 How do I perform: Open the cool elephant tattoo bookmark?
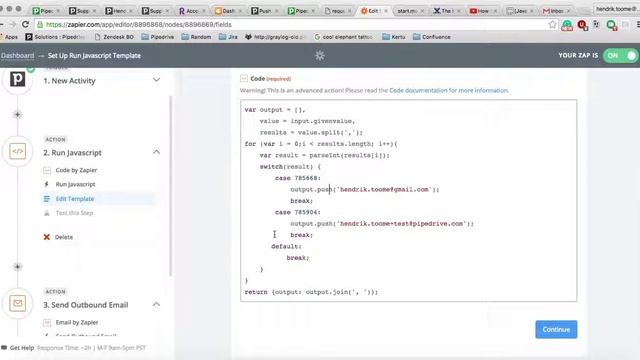[x=343, y=37]
